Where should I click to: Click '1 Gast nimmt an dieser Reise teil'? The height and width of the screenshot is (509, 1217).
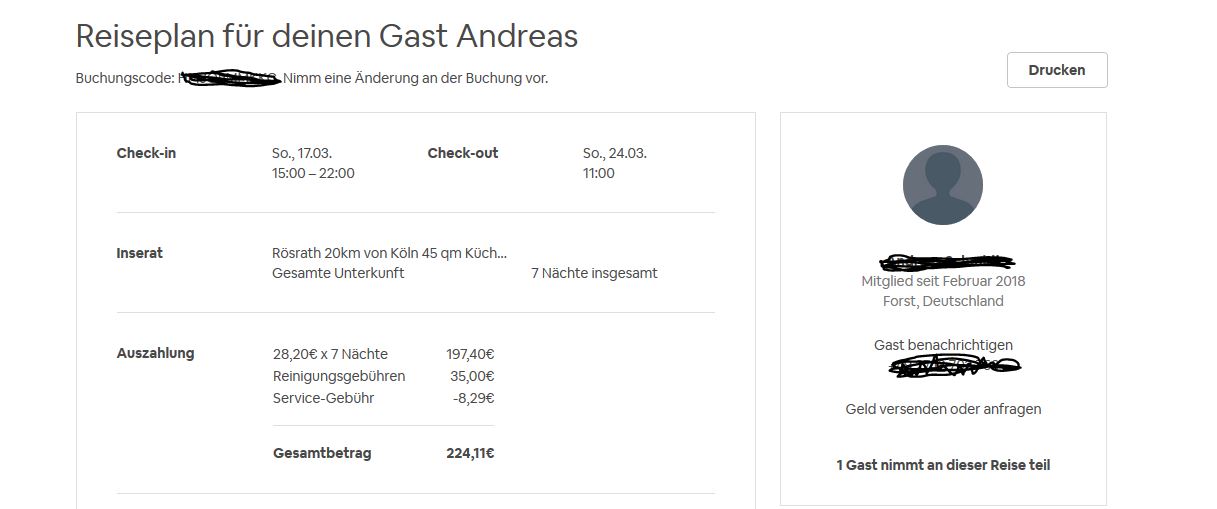click(x=942, y=465)
